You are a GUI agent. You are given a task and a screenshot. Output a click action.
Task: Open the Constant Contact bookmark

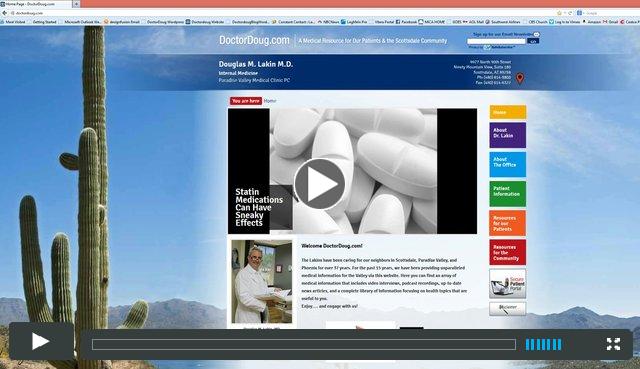tap(293, 22)
